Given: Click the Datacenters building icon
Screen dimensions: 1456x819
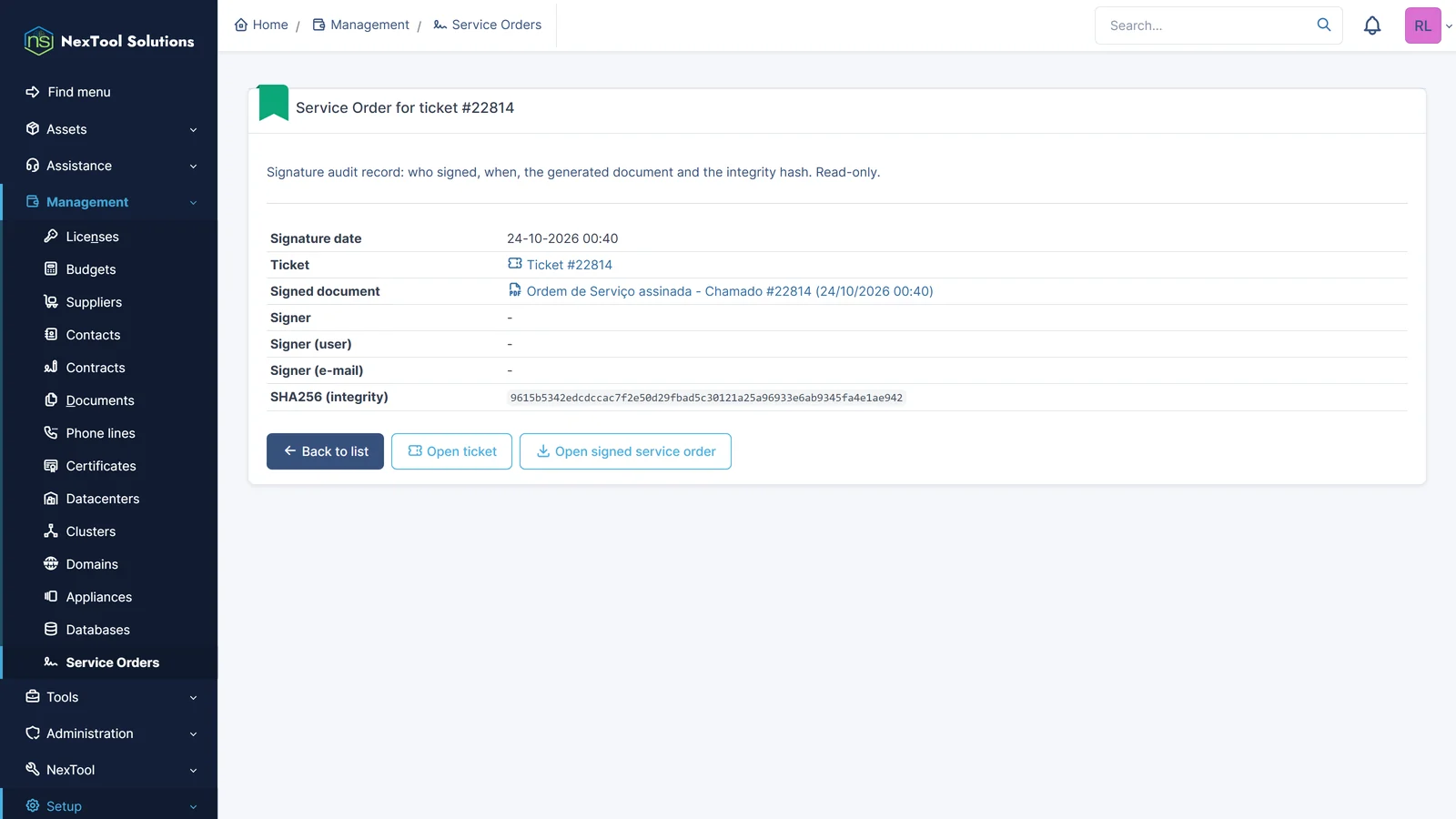Looking at the screenshot, I should click(51, 499).
